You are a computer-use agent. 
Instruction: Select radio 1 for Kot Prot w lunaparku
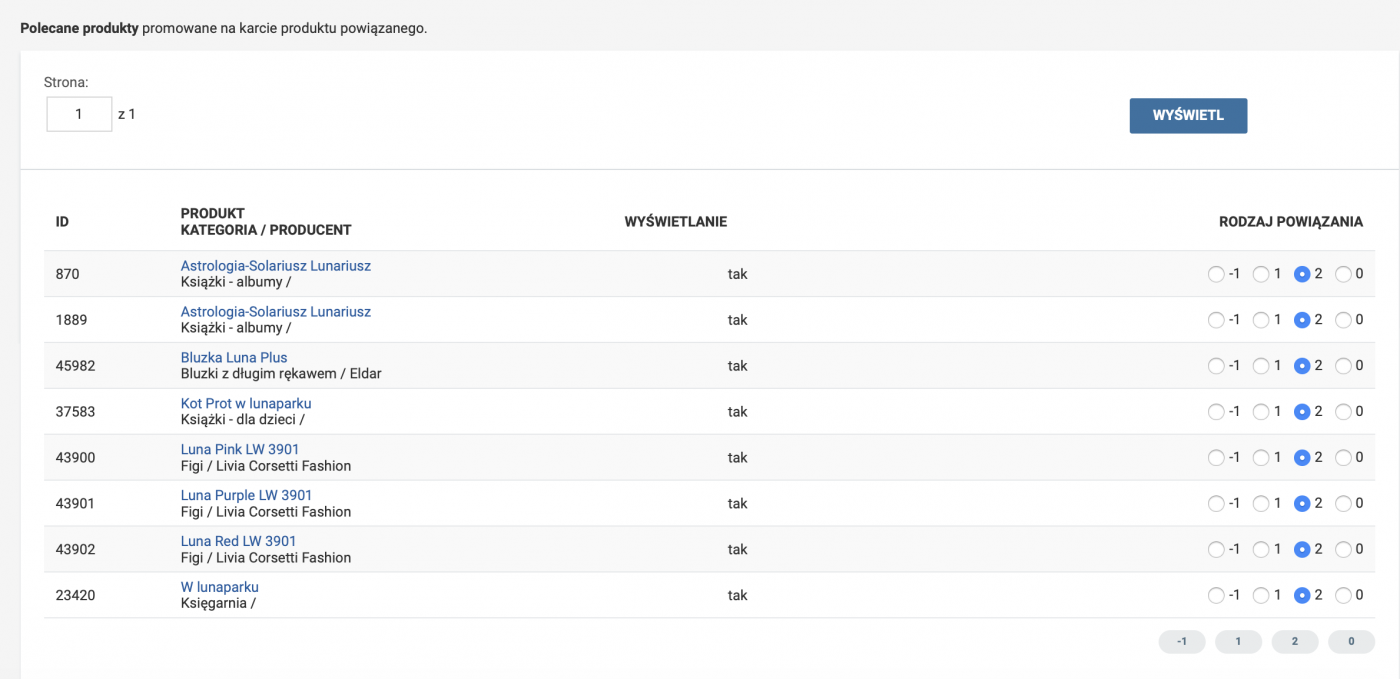[1261, 412]
